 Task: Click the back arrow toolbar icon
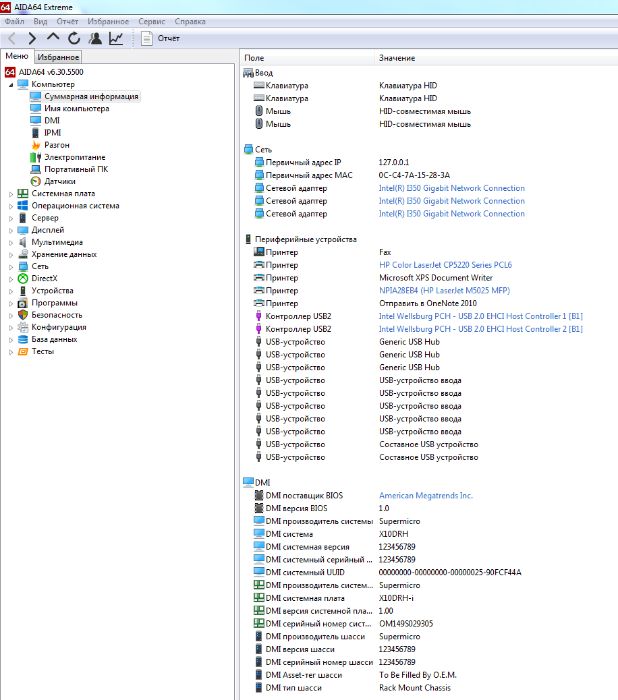pos(12,38)
